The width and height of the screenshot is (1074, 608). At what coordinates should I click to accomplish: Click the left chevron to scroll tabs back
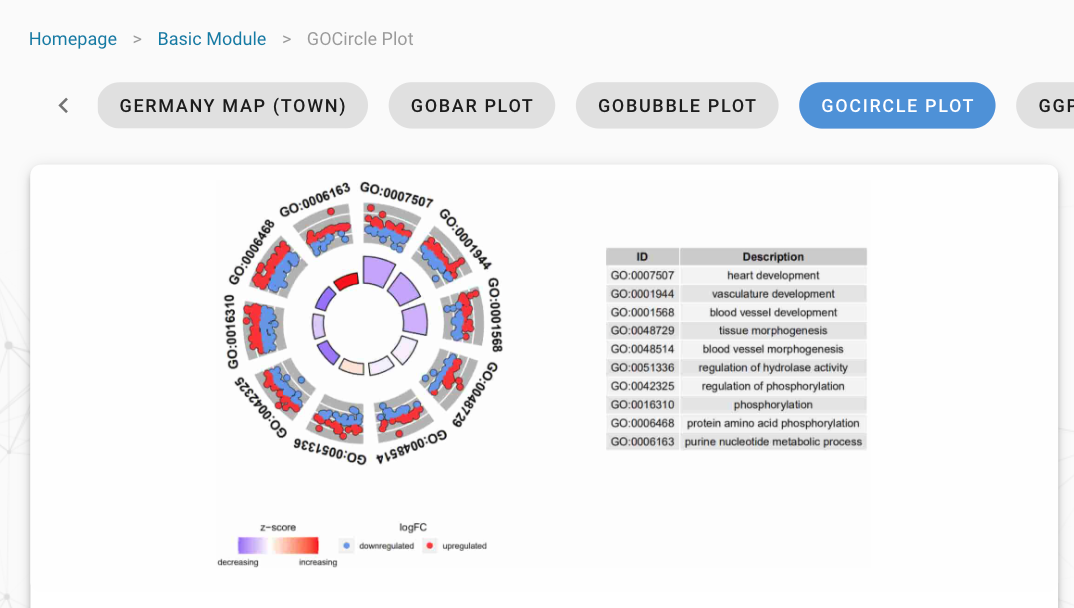pyautogui.click(x=63, y=105)
